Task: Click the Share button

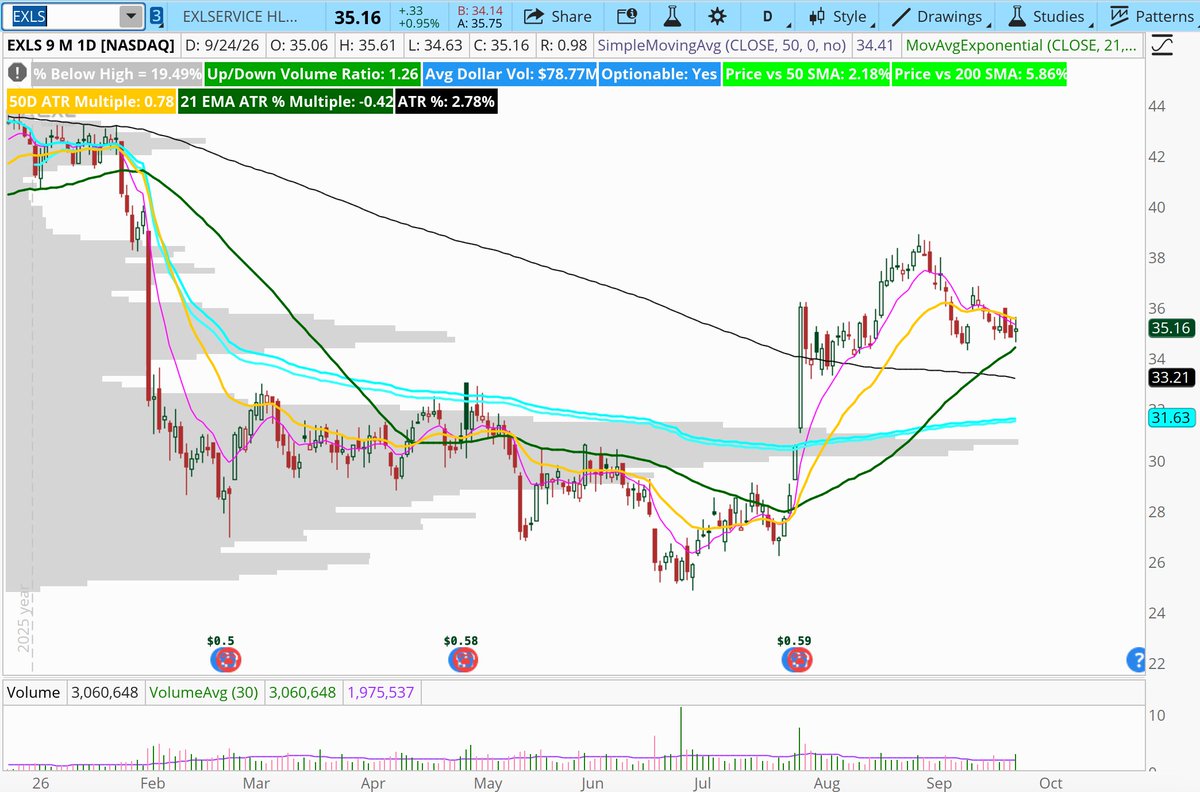Action: [x=558, y=16]
